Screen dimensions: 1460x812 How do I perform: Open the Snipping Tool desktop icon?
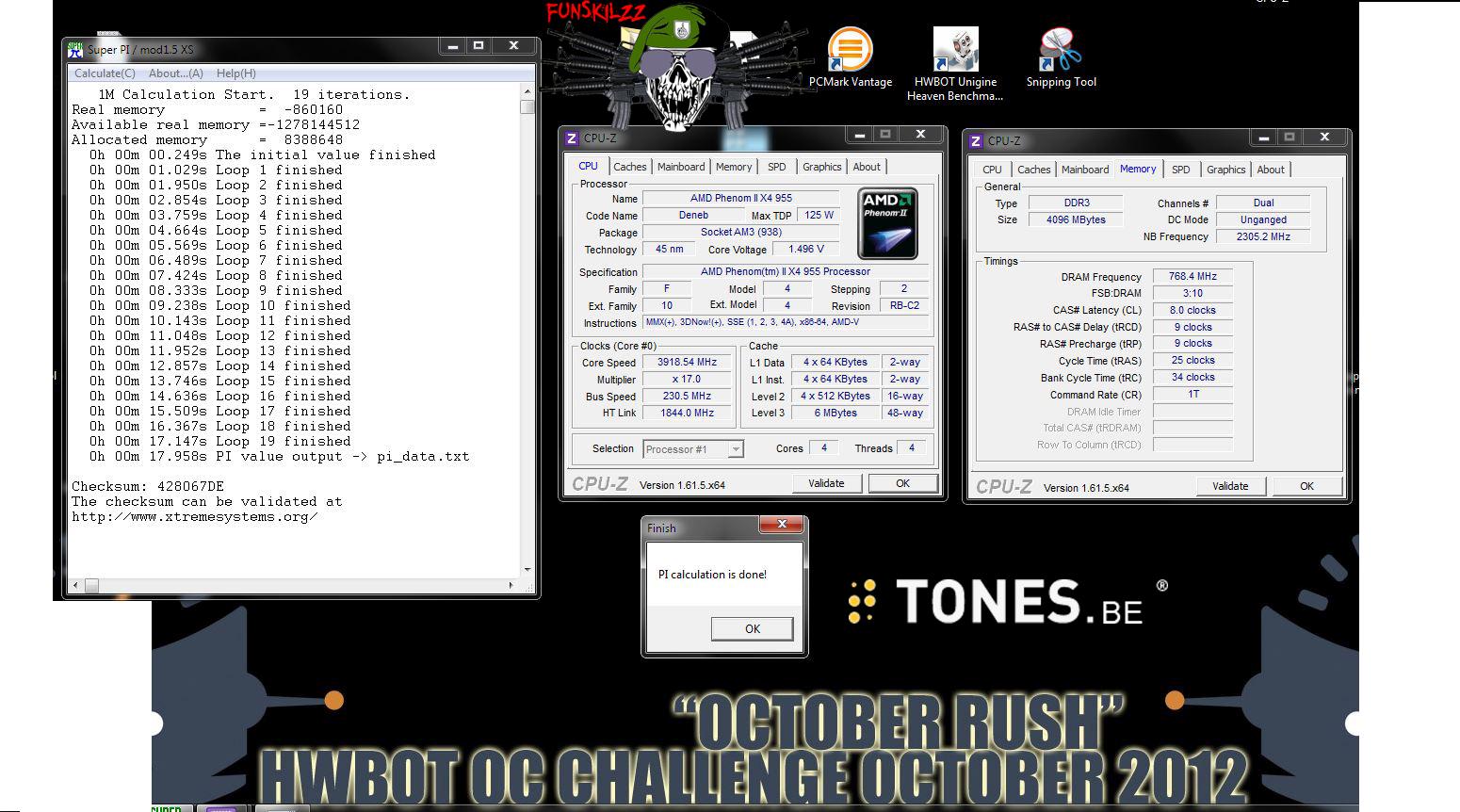[1061, 58]
